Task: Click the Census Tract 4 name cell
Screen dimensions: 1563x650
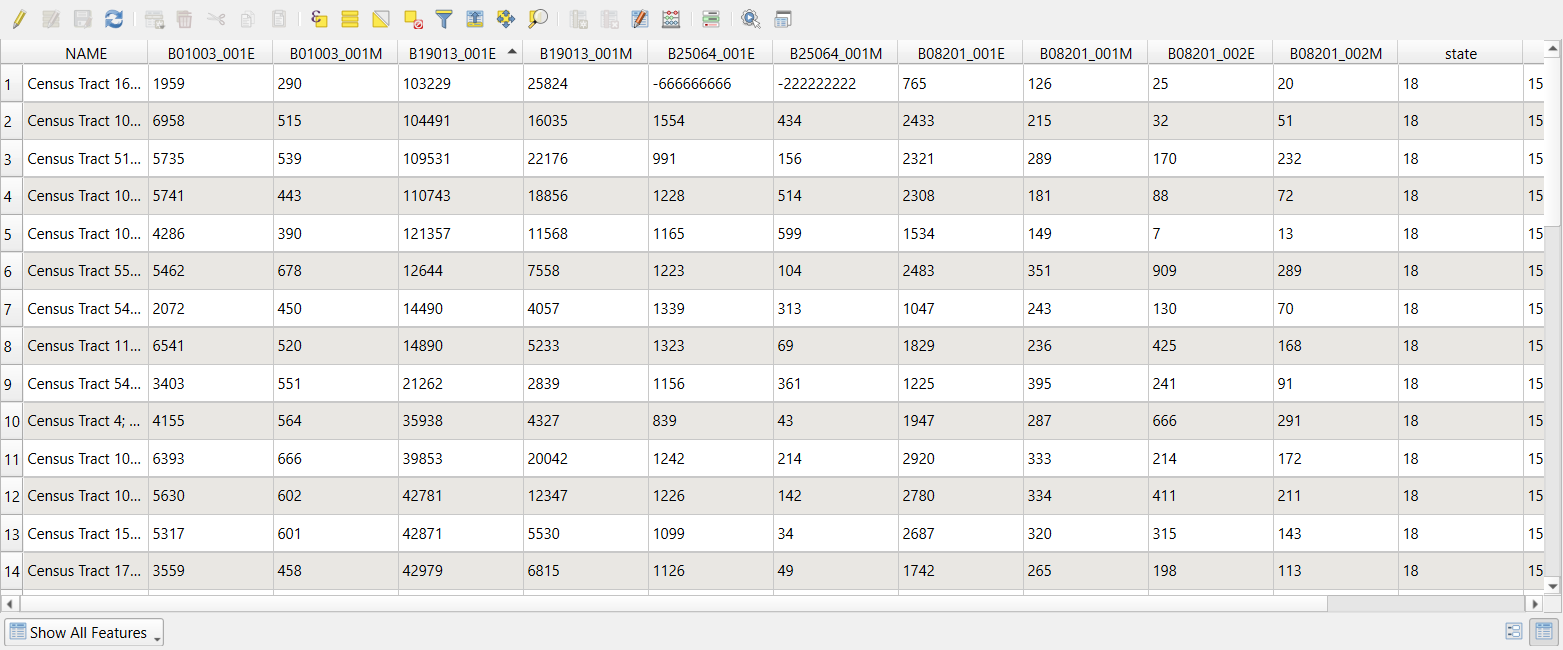Action: click(86, 421)
